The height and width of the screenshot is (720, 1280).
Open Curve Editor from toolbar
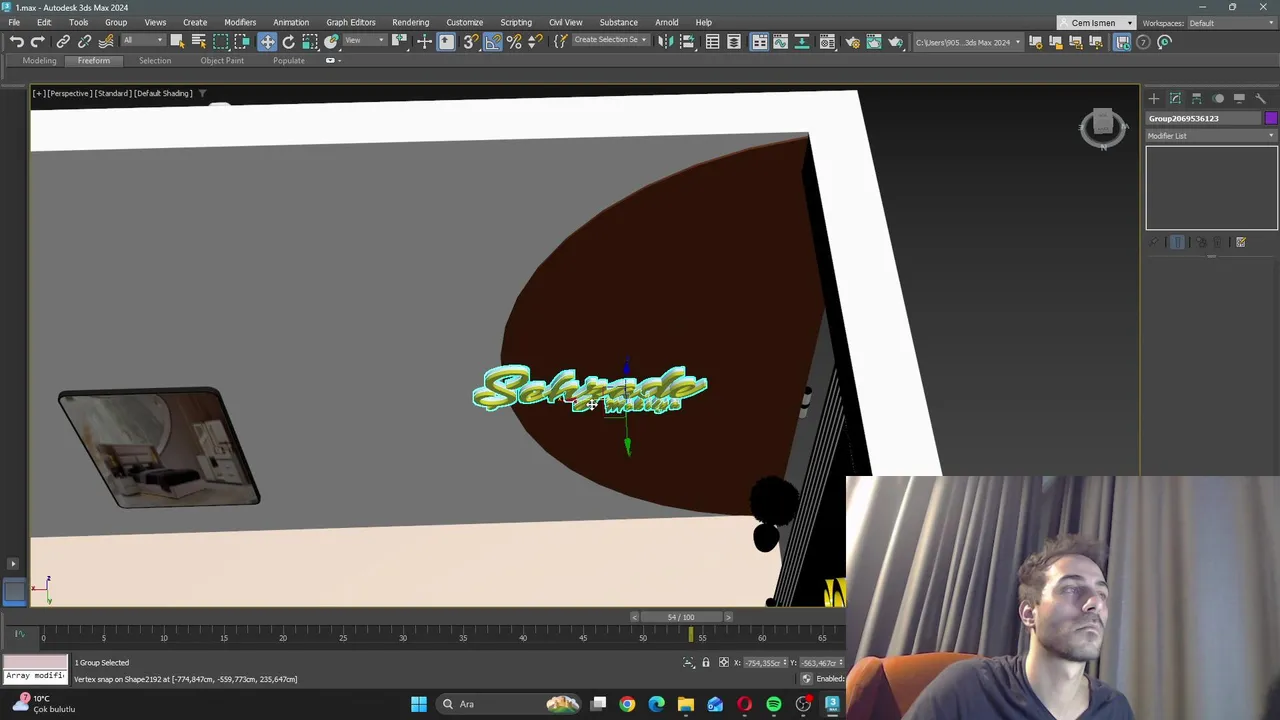[x=780, y=41]
